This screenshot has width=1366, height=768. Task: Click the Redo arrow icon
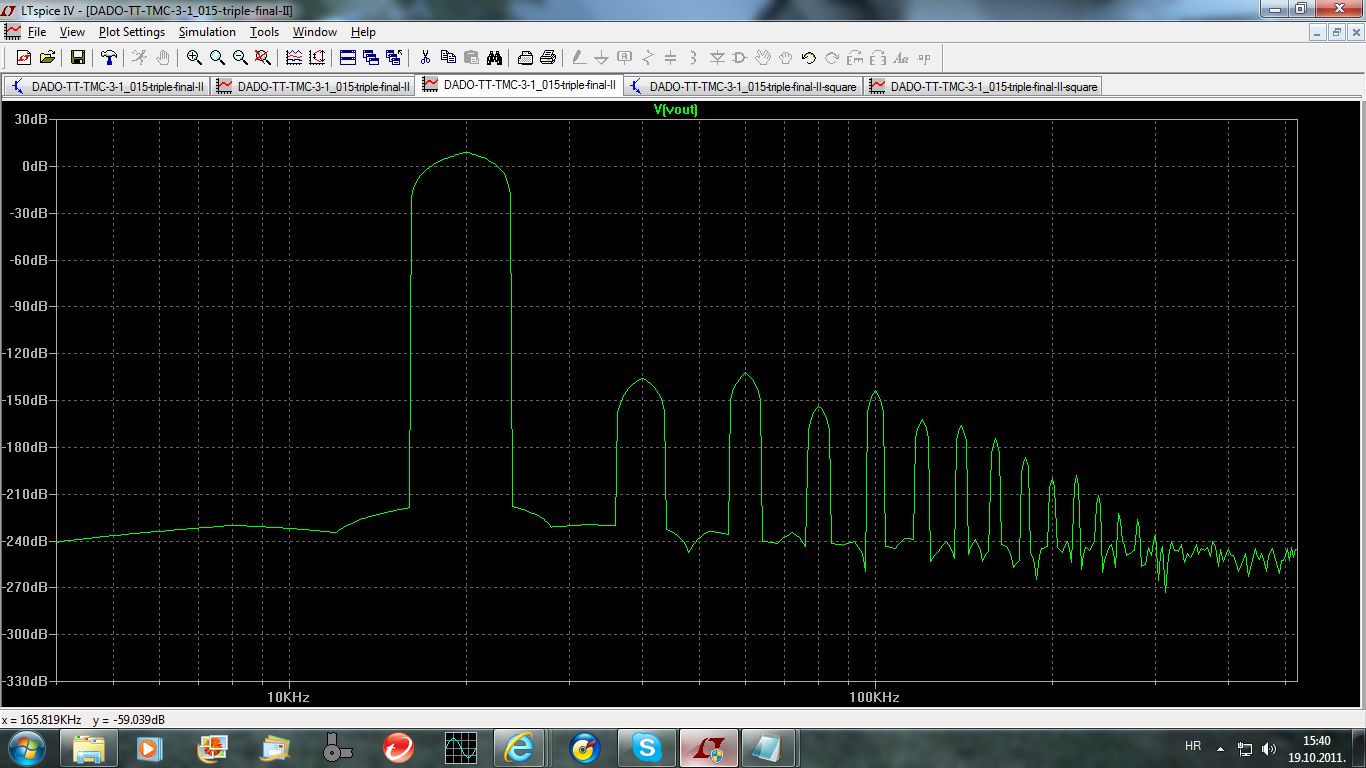click(x=831, y=58)
